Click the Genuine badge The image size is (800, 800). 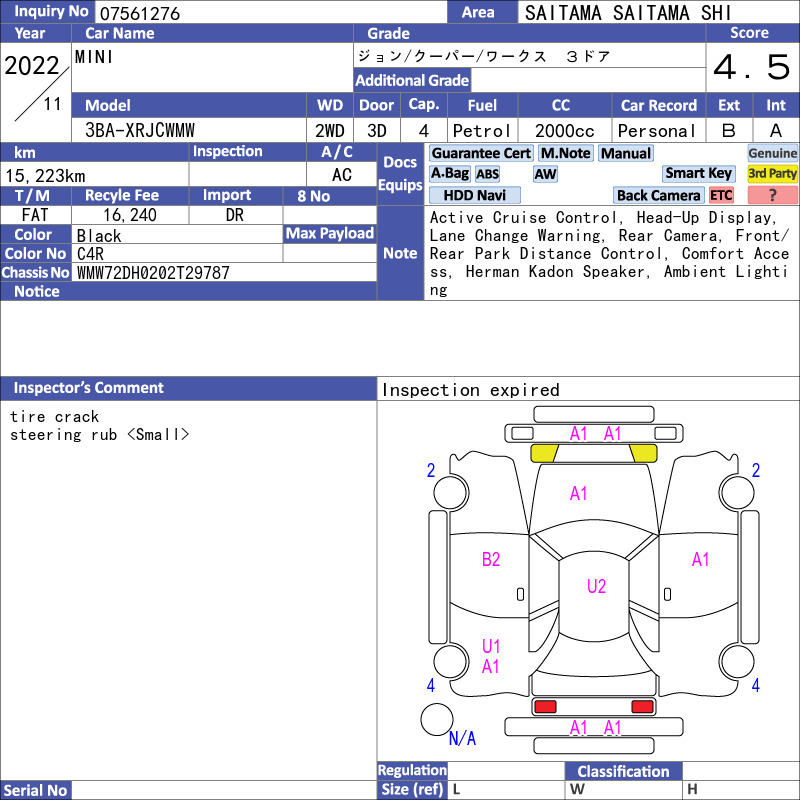click(x=772, y=153)
